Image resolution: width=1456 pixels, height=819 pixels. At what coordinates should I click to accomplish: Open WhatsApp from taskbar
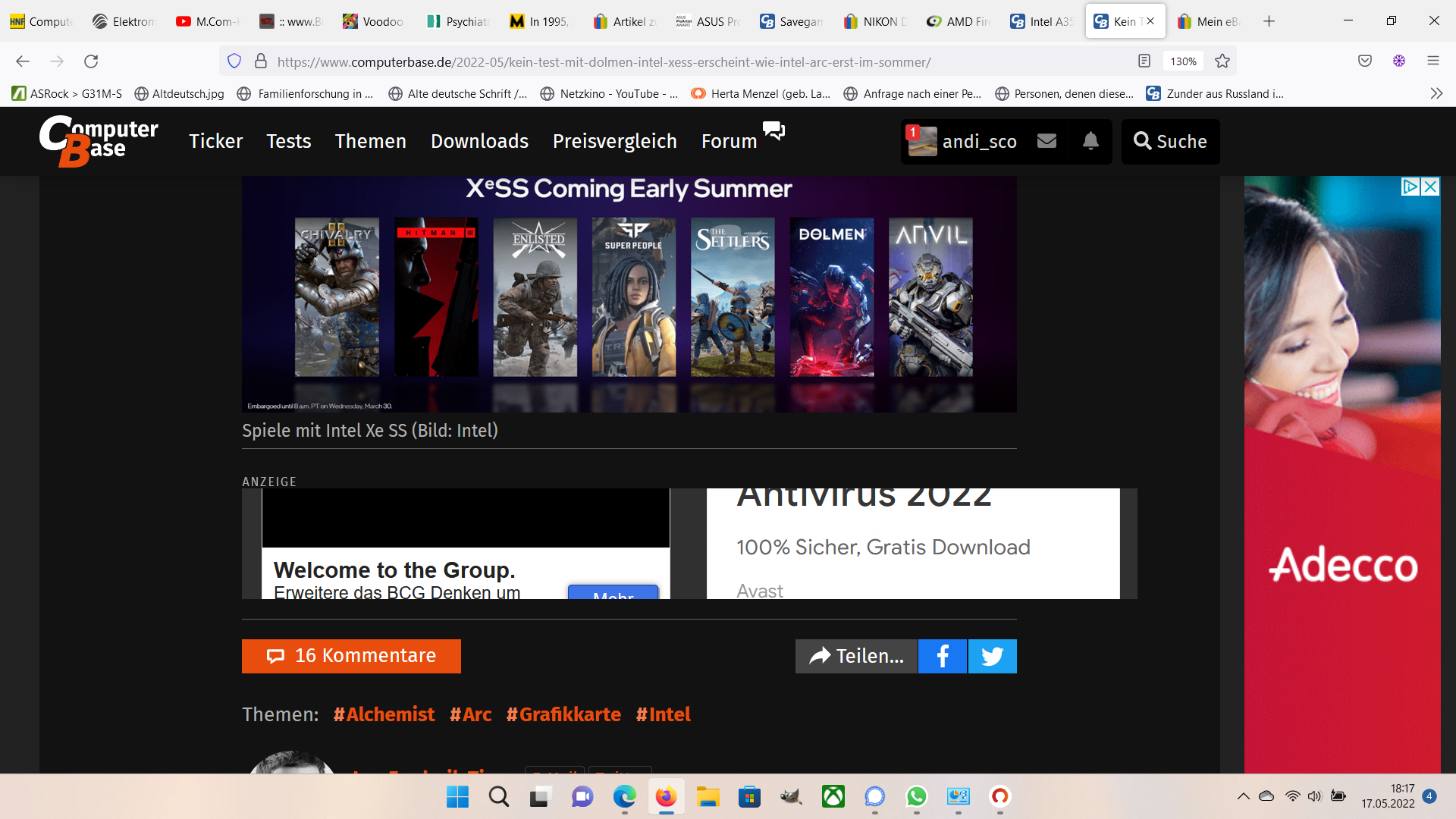tap(916, 796)
